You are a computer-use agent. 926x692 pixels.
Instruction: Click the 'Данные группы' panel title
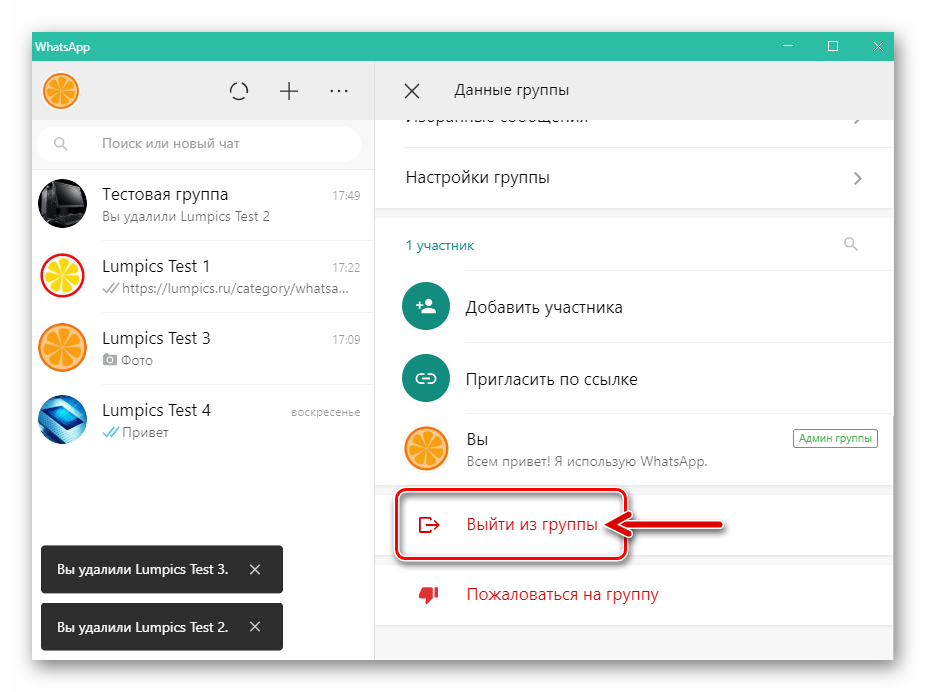511,90
